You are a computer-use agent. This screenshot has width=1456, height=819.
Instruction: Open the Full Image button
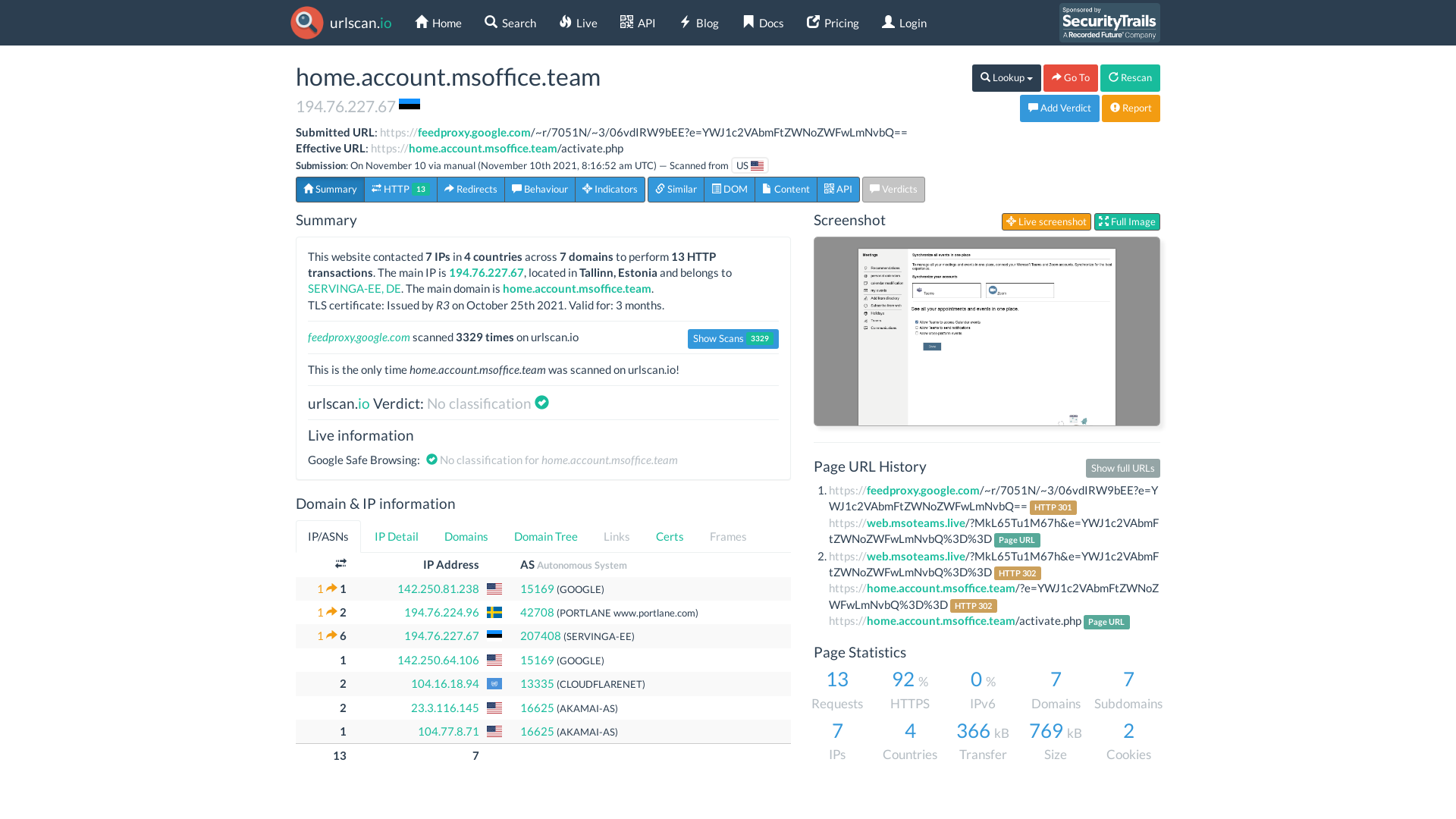(x=1127, y=221)
